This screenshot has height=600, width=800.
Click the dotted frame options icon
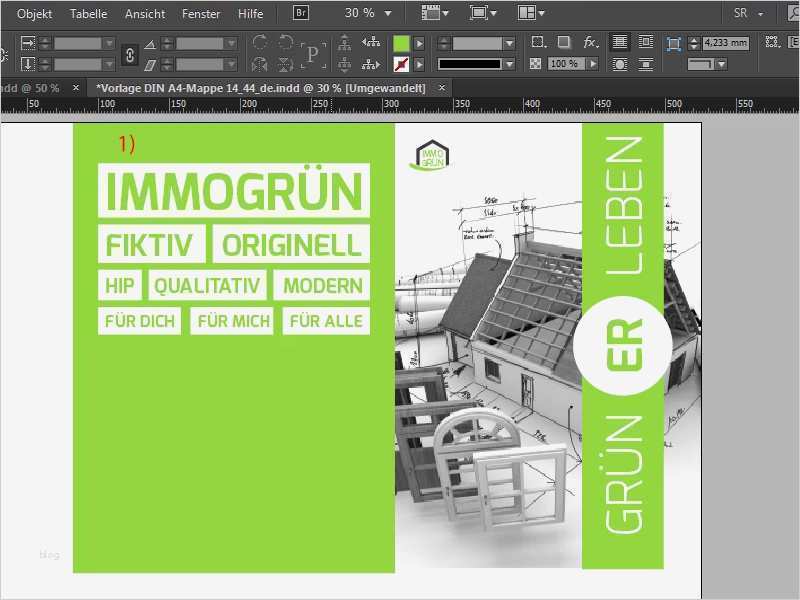[772, 41]
